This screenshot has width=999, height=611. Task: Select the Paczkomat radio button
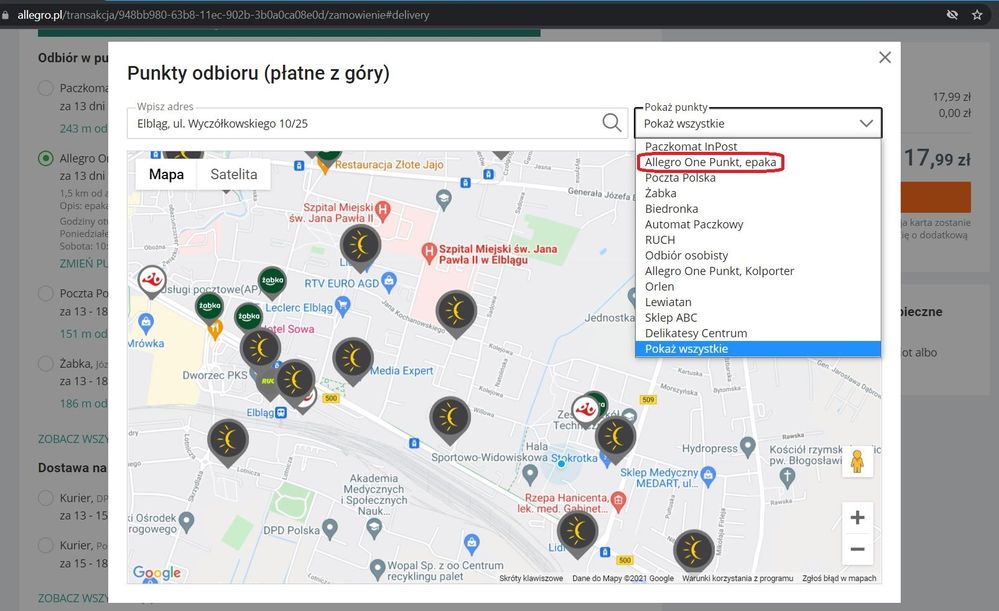coord(46,88)
